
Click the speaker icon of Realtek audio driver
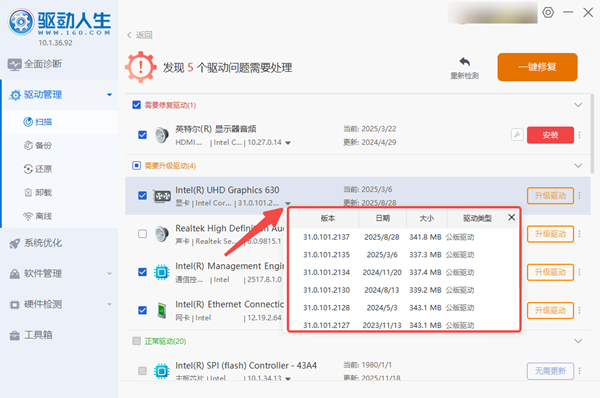coord(161,234)
